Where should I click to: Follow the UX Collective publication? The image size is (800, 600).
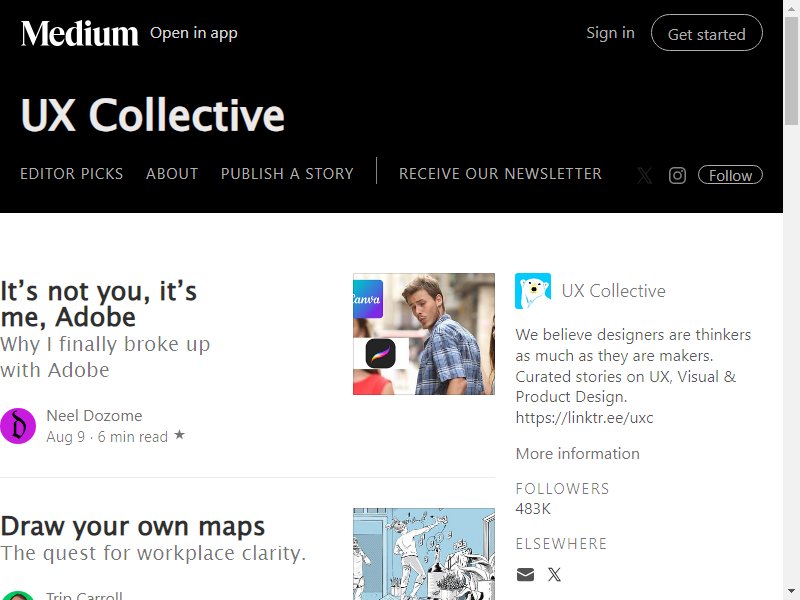730,175
